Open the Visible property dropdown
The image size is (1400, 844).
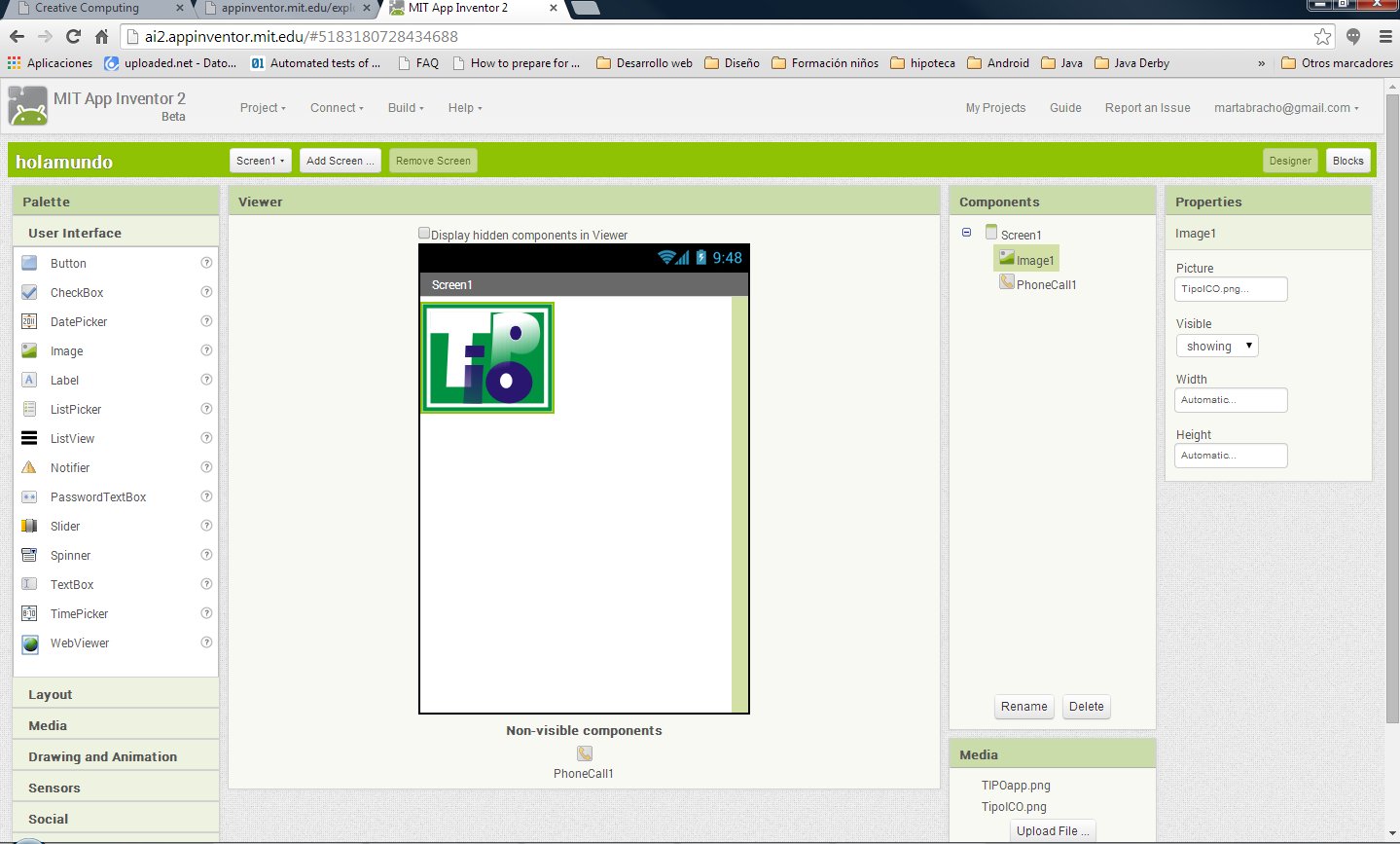[1217, 346]
